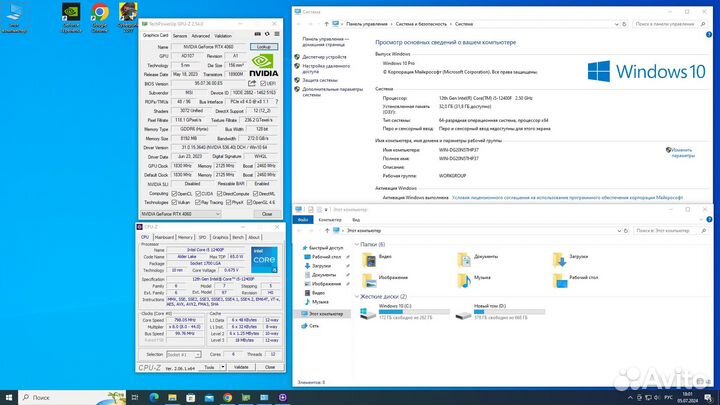Image resolution: width=720 pixels, height=405 pixels.
Task: Open Google Chrome desktop shortcut
Action: (100, 17)
